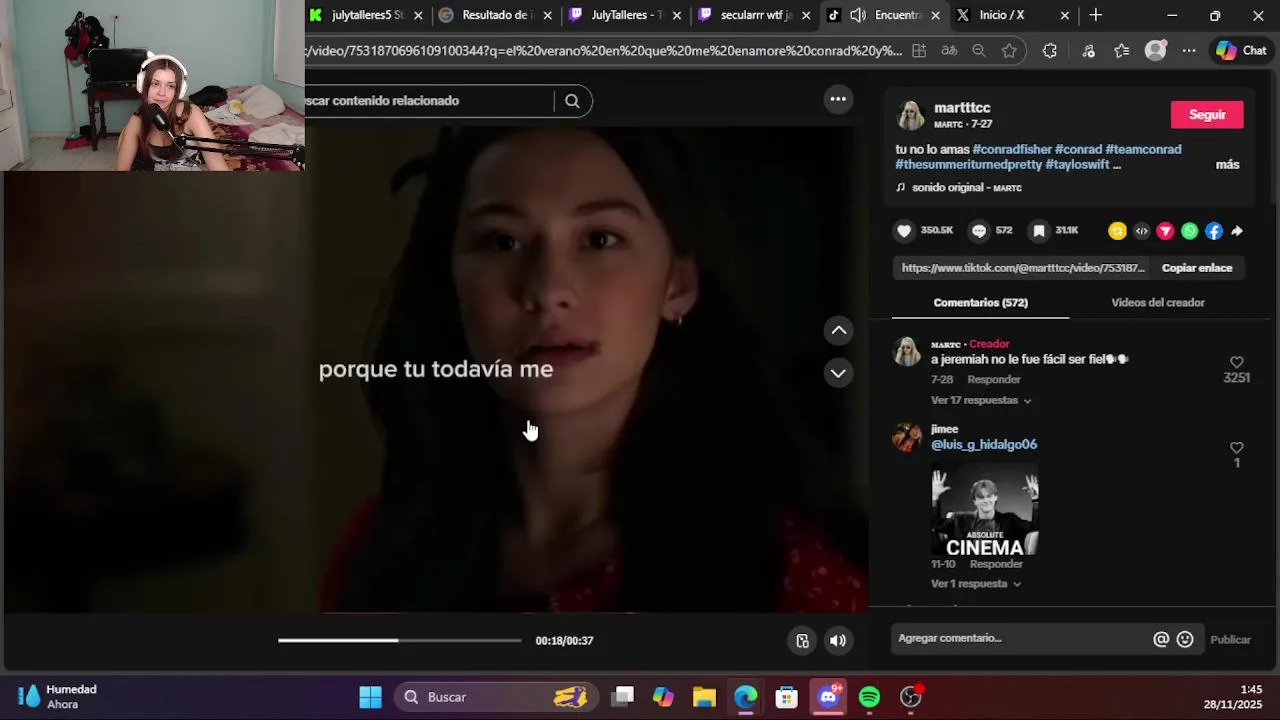Like the video with the heart icon

coord(904,231)
